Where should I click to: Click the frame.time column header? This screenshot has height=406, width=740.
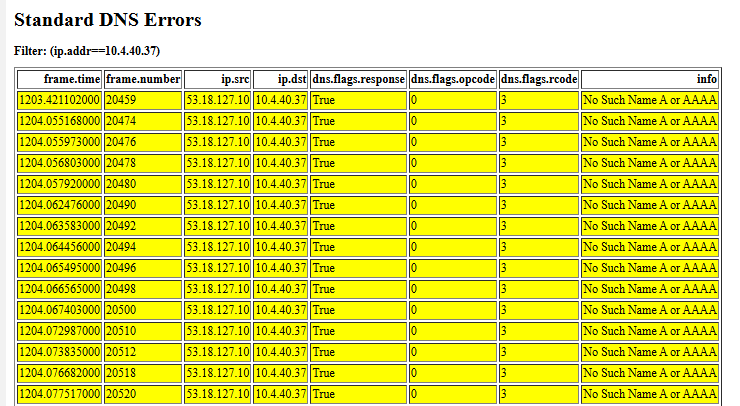pyautogui.click(x=60, y=78)
